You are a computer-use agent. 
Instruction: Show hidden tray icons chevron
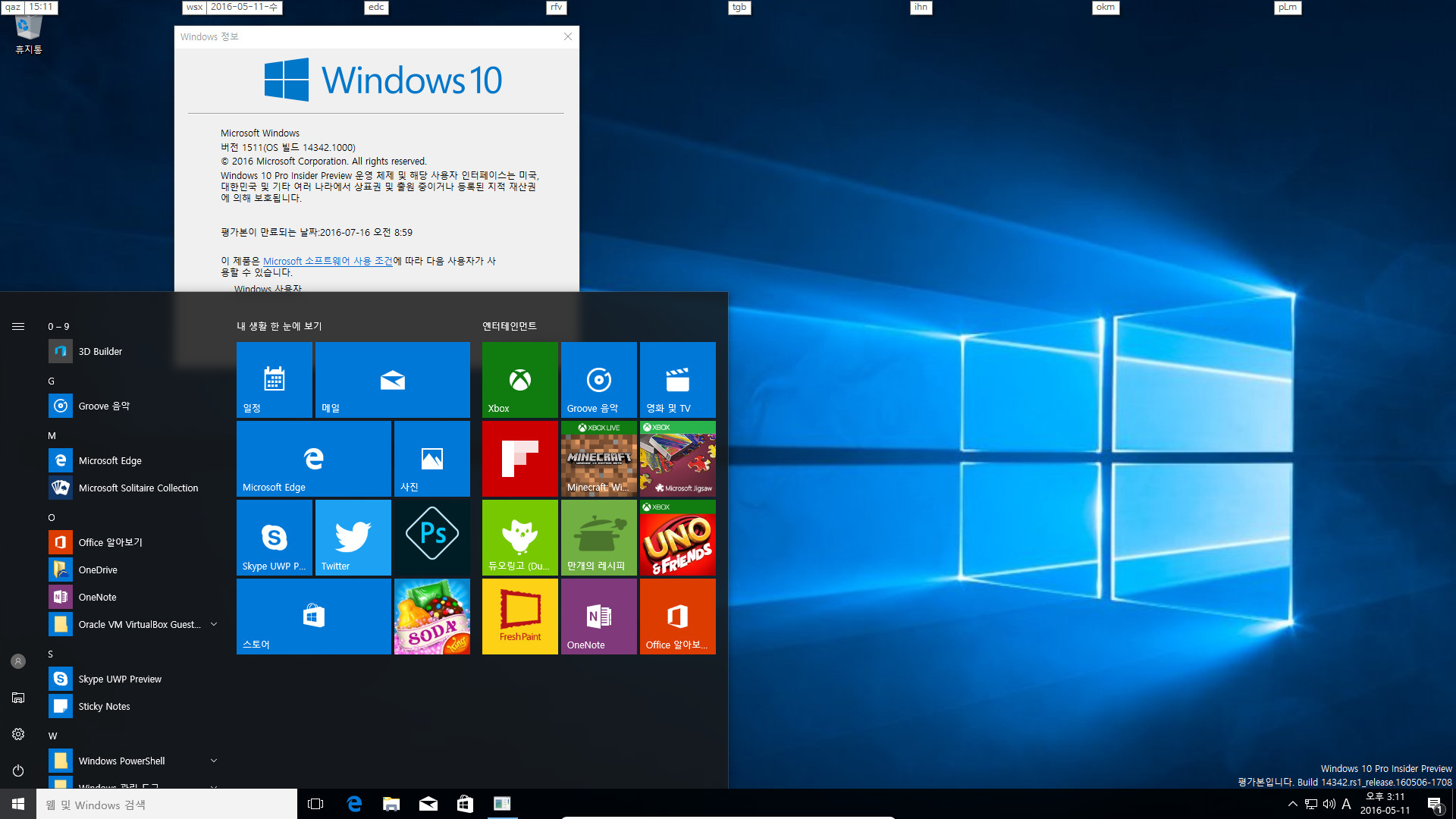click(x=1292, y=804)
